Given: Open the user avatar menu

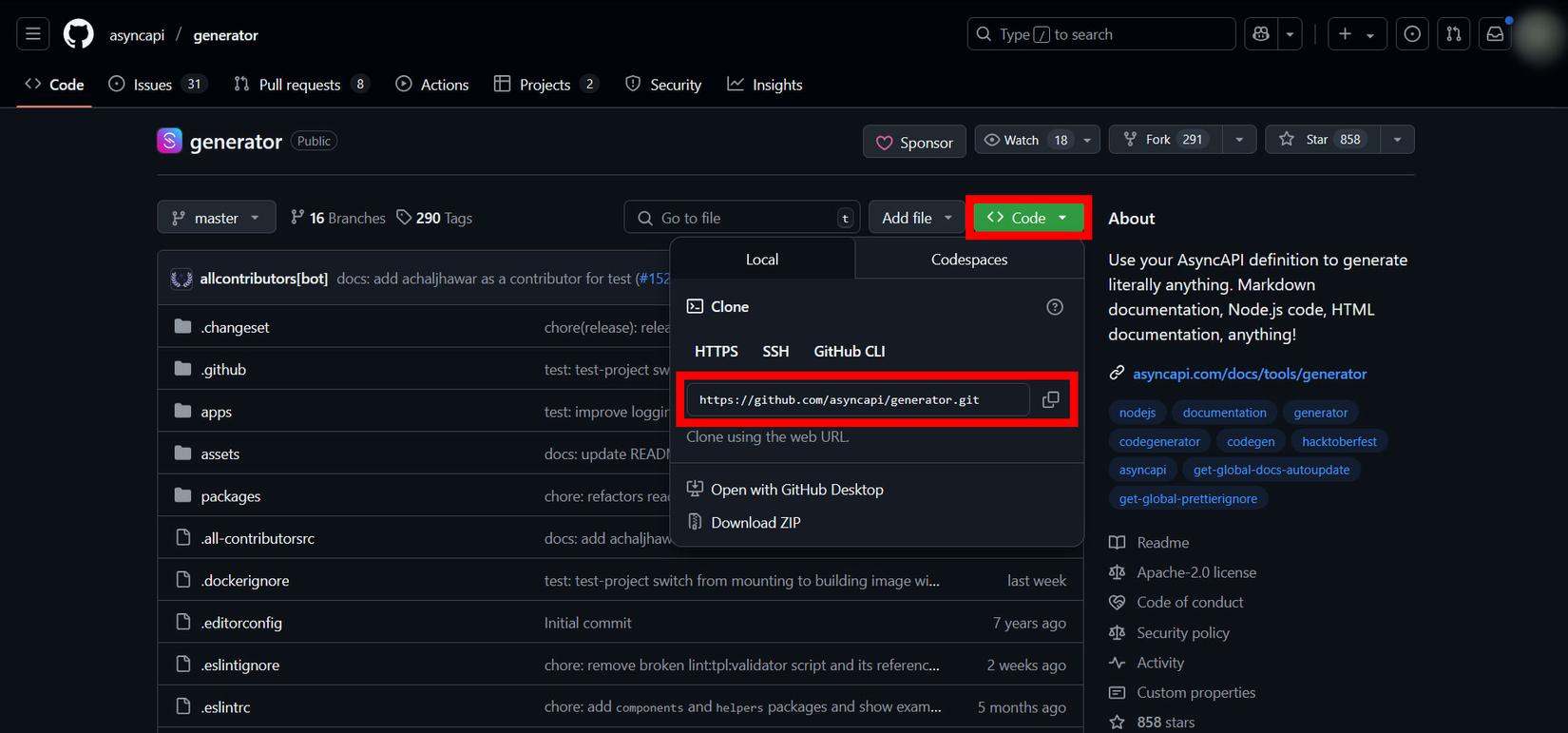Looking at the screenshot, I should tap(1537, 34).
